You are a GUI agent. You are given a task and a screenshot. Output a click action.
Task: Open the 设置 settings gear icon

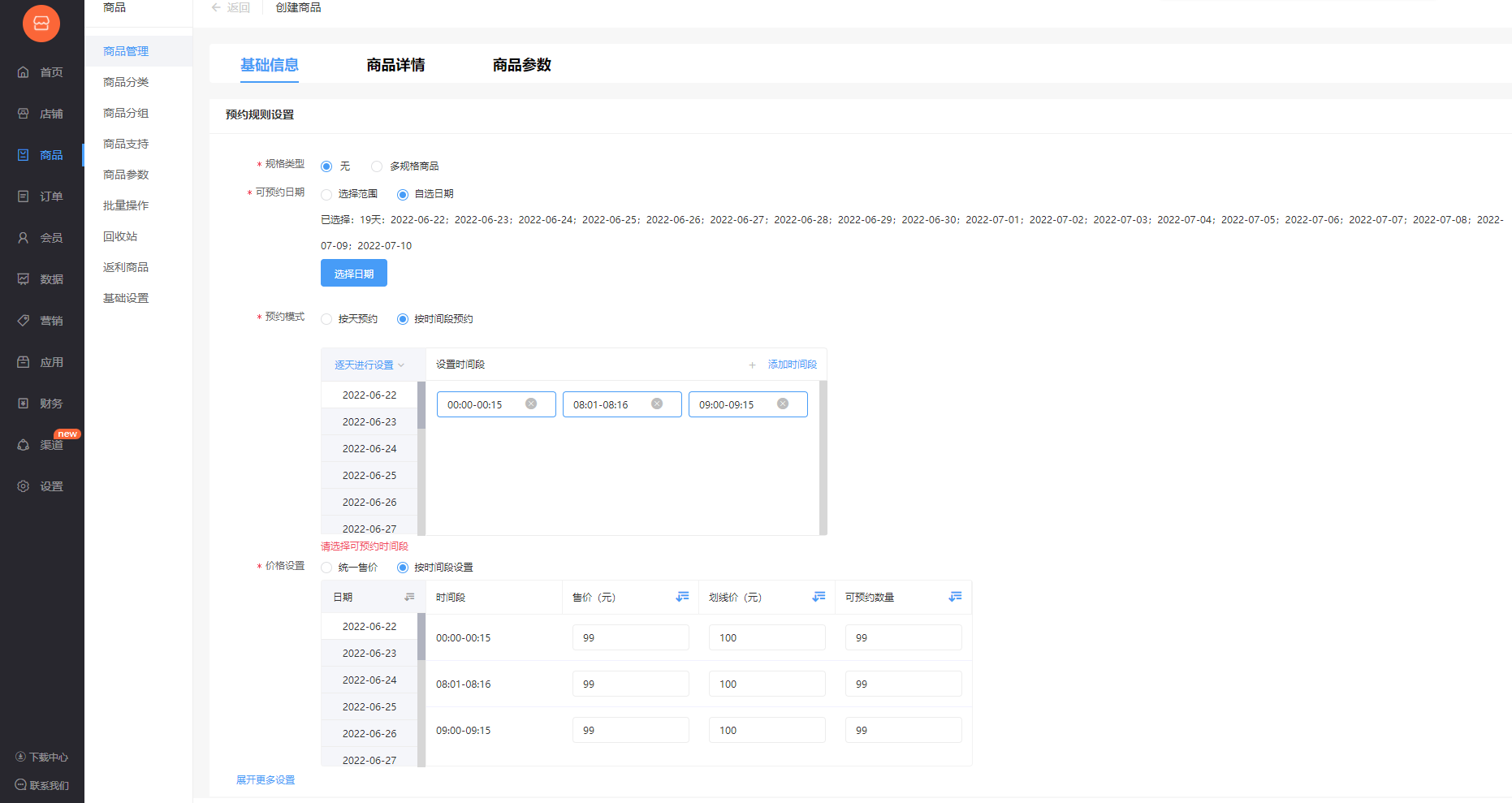(24, 486)
